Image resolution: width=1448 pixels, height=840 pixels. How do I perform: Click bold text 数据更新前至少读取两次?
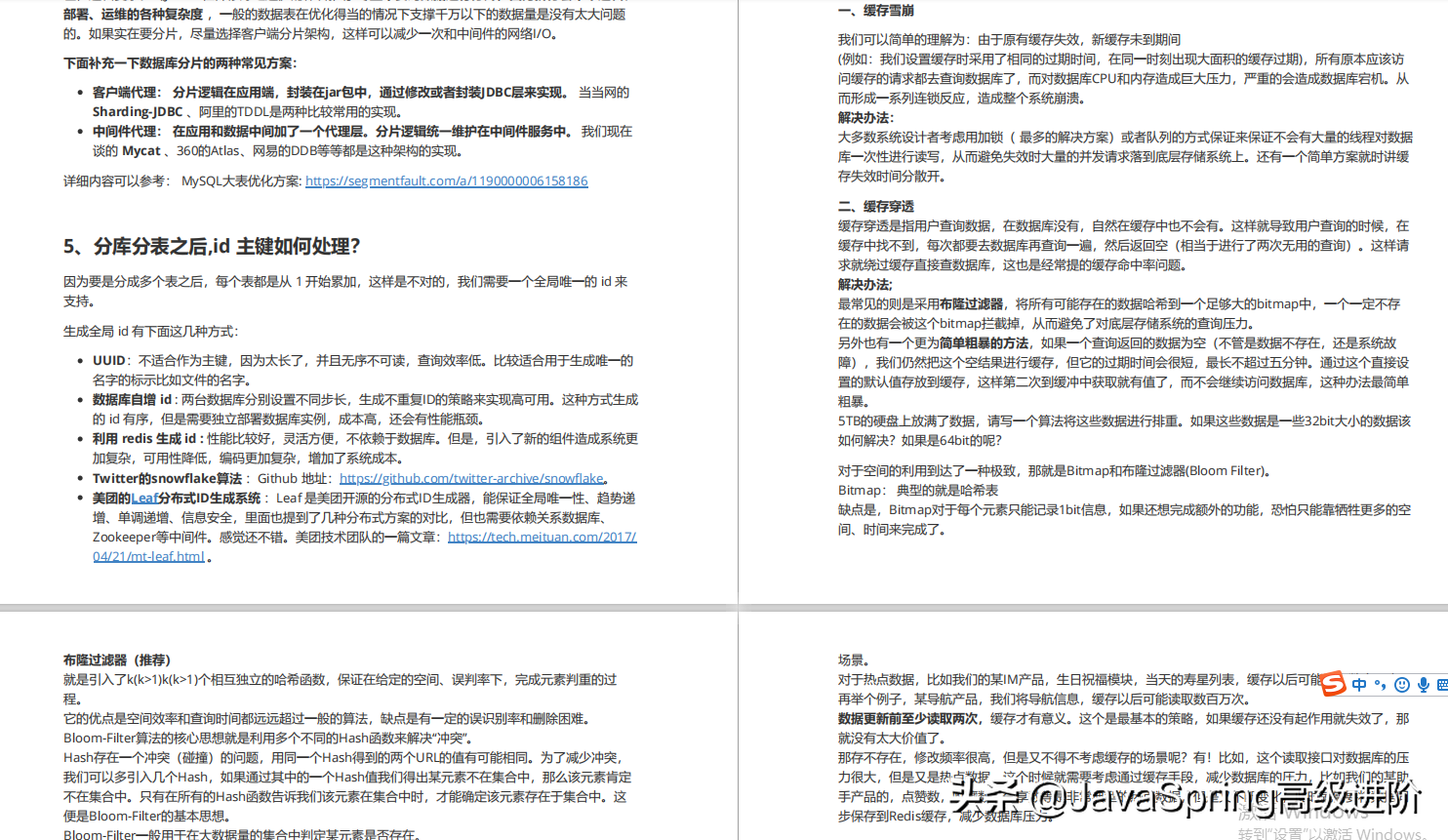[x=907, y=718]
